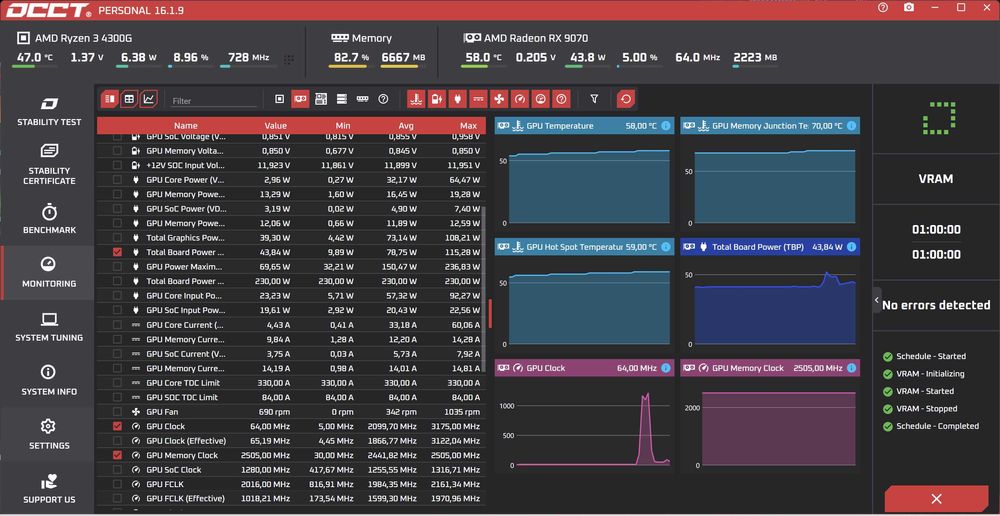Viewport: 1000px width, 516px height.
Task: Open the Stability Certificate section
Action: click(x=48, y=165)
